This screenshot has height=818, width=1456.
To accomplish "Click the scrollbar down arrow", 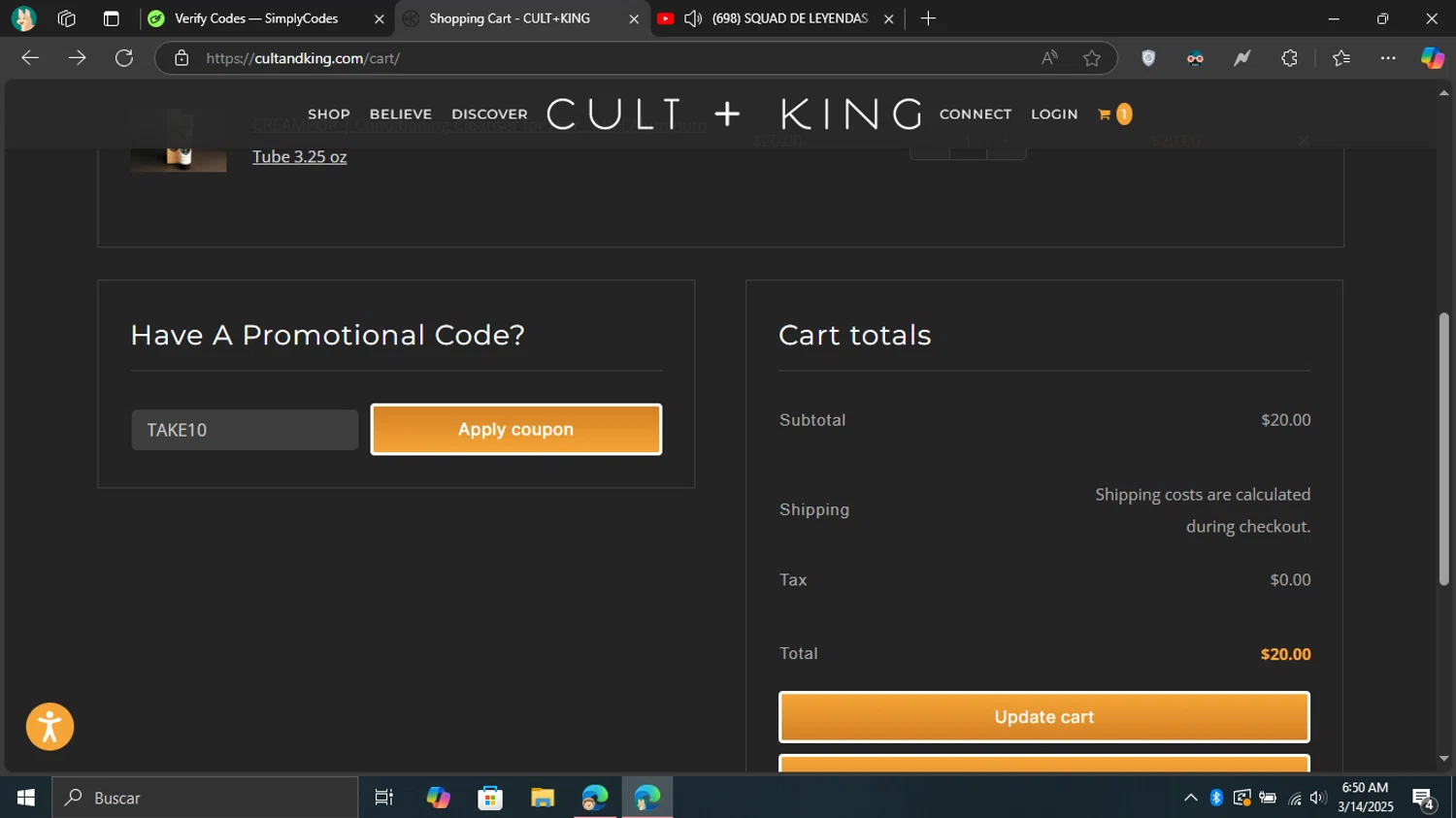I will [x=1443, y=759].
